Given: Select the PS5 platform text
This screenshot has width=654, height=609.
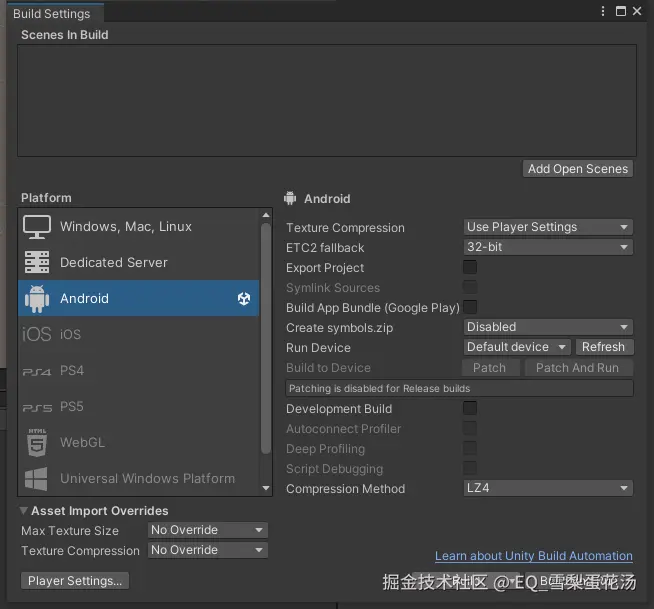Looking at the screenshot, I should pyautogui.click(x=72, y=406).
